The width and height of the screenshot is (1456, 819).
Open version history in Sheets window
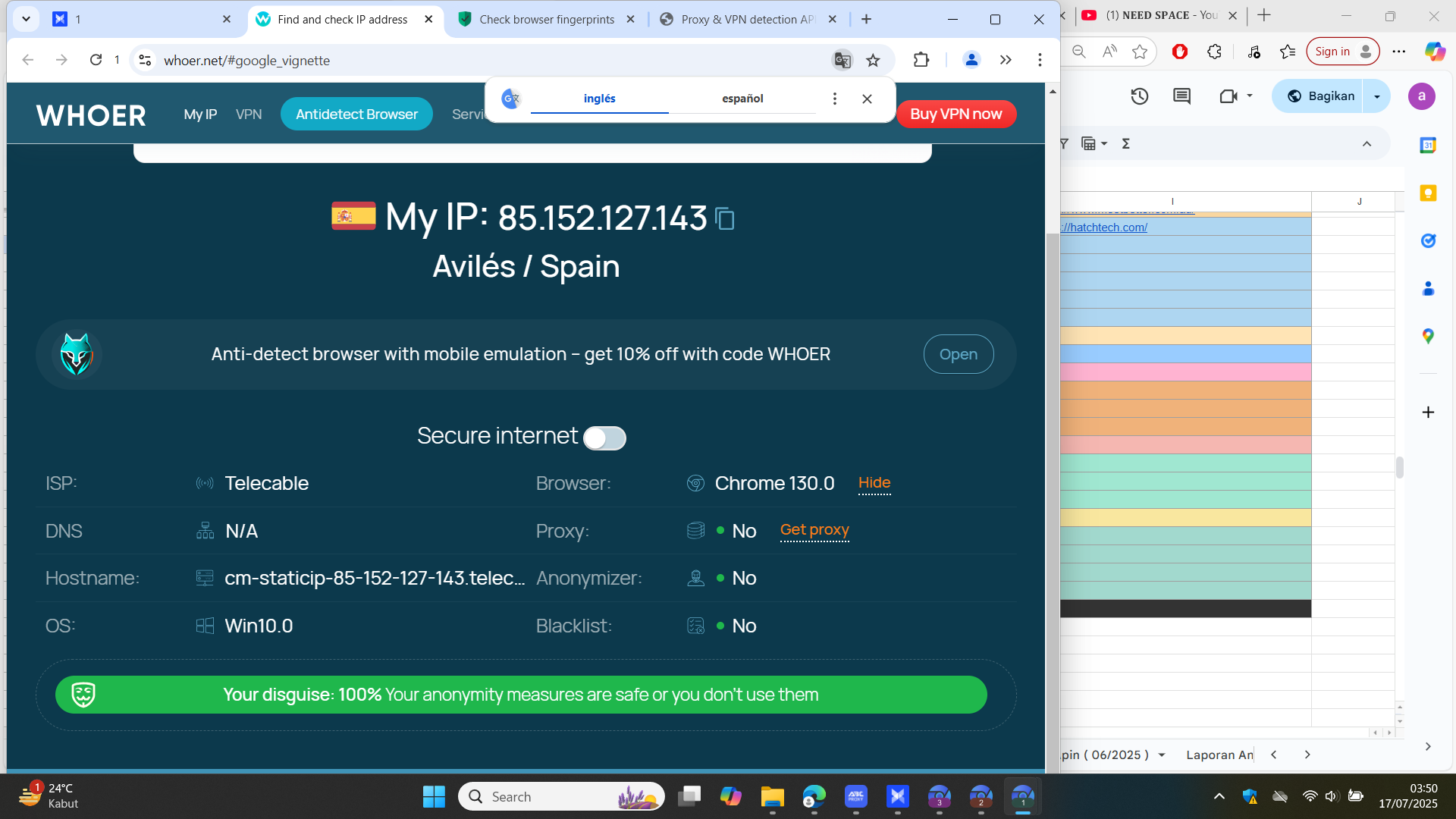pyautogui.click(x=1140, y=96)
